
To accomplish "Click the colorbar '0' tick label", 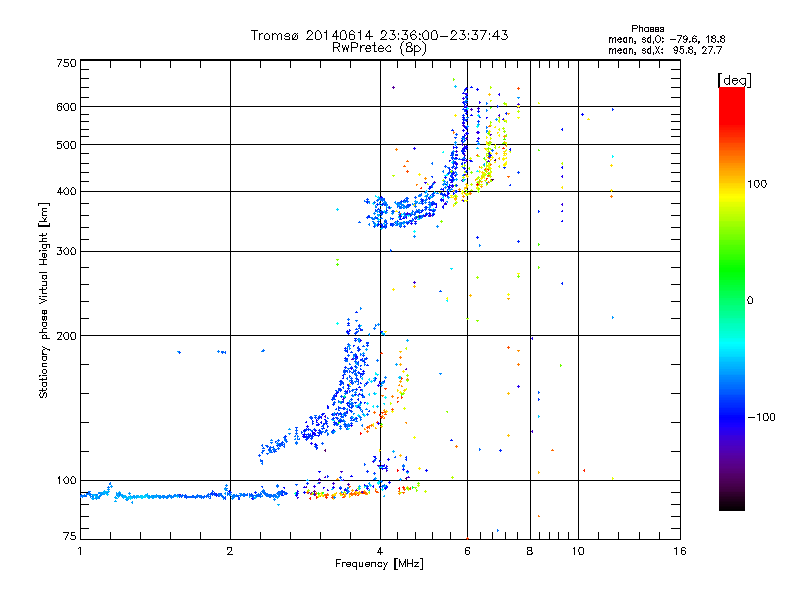I will coord(749,301).
